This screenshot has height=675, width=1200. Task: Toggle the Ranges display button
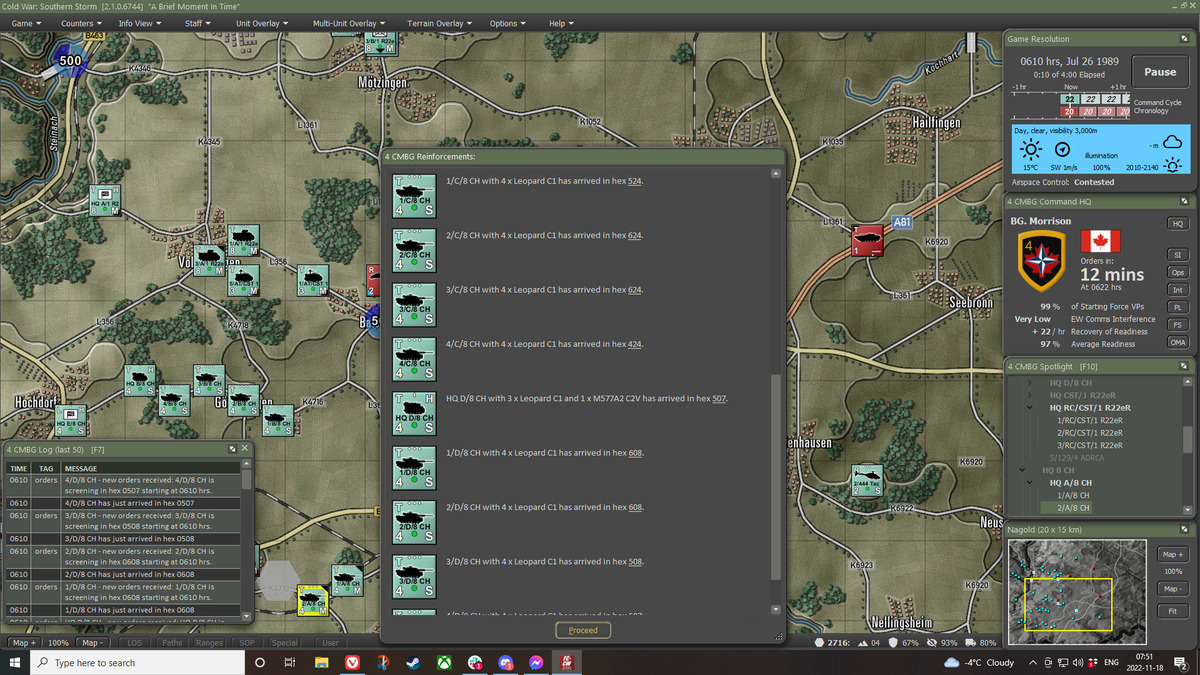[209, 643]
